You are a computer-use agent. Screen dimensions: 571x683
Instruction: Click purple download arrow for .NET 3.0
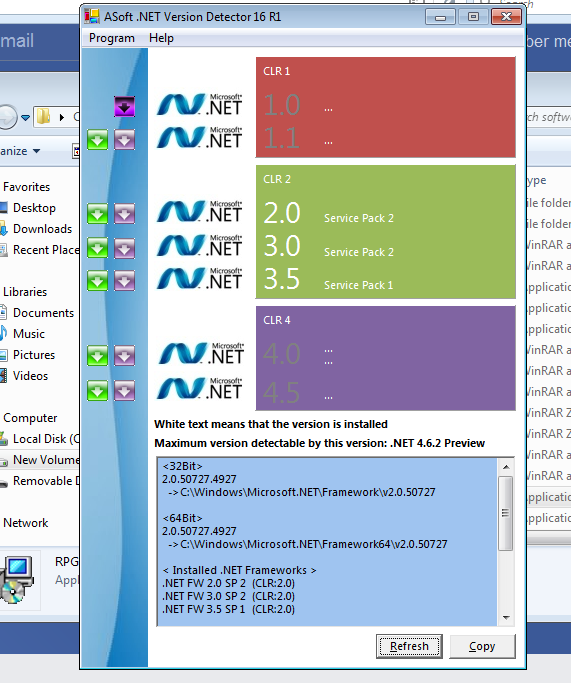(124, 248)
